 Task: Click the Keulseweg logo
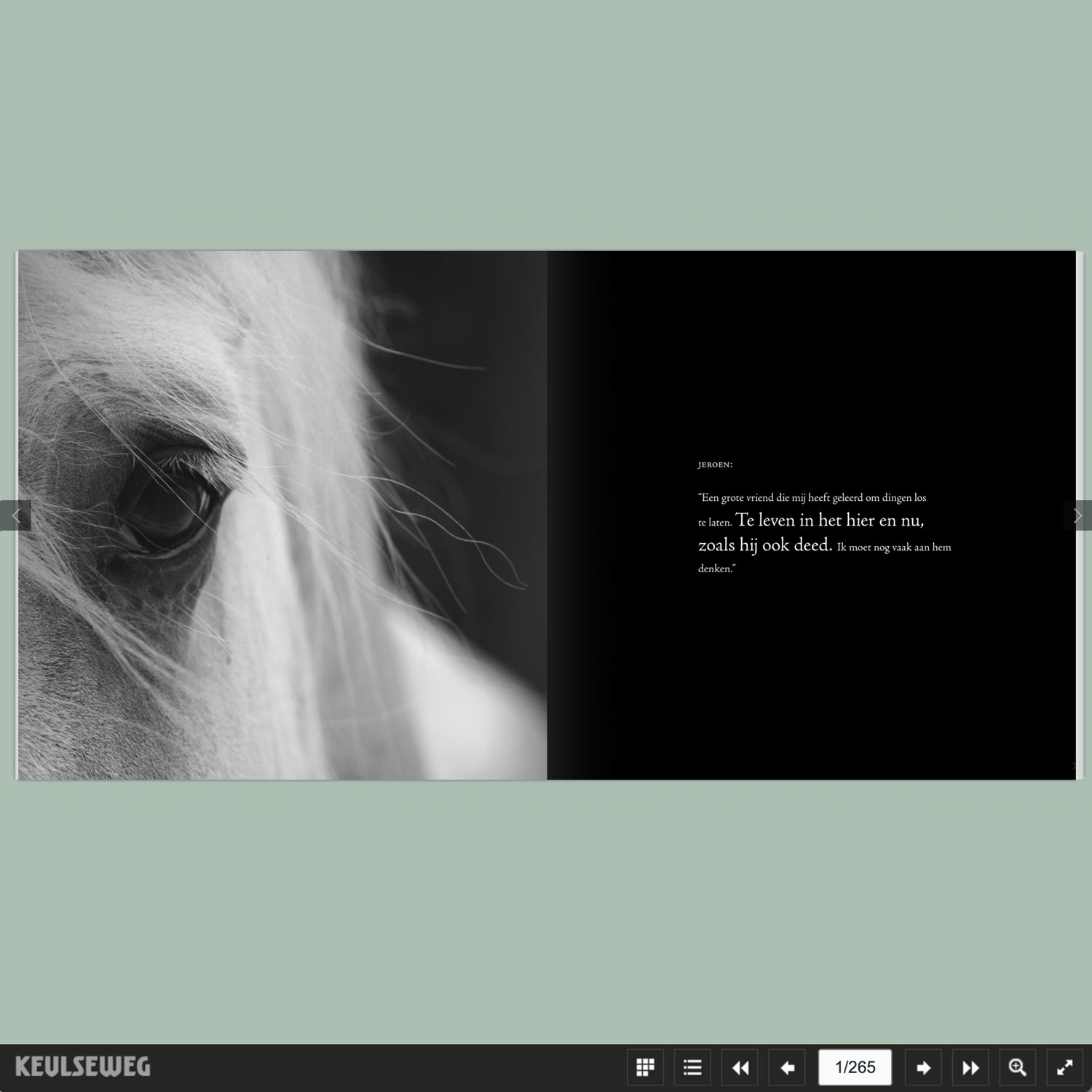coord(82,1067)
